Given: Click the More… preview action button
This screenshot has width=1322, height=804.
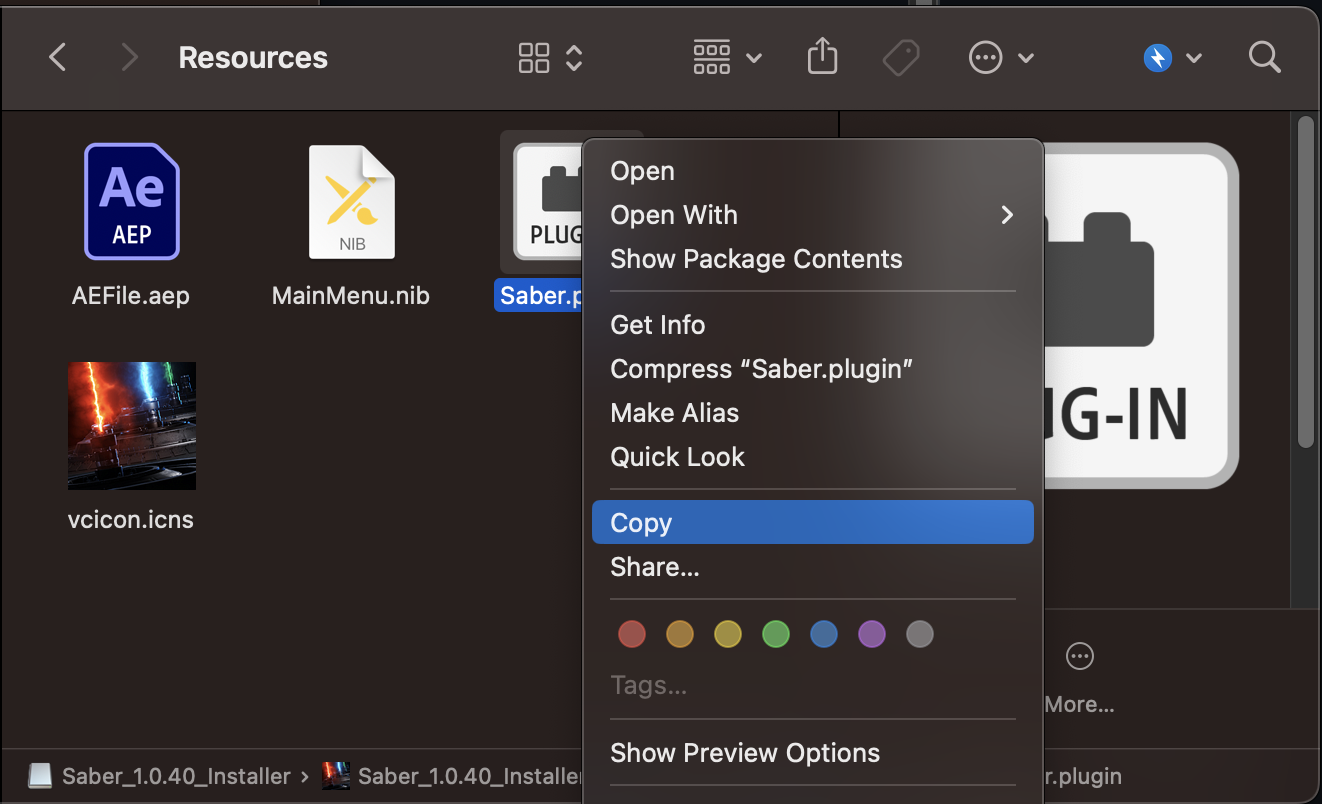Looking at the screenshot, I should click(x=1079, y=679).
